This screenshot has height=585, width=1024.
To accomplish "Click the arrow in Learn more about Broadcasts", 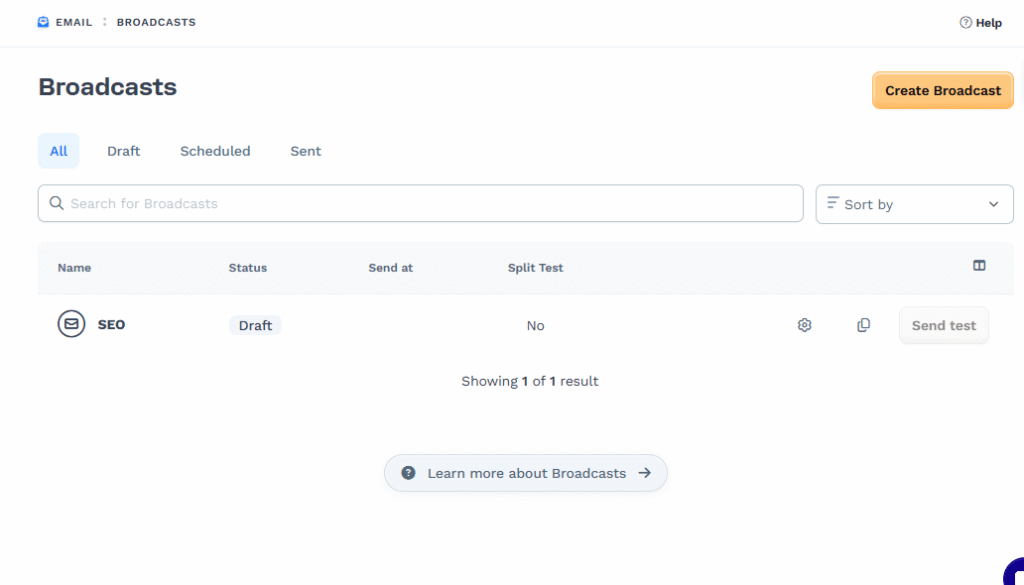I will (x=645, y=473).
